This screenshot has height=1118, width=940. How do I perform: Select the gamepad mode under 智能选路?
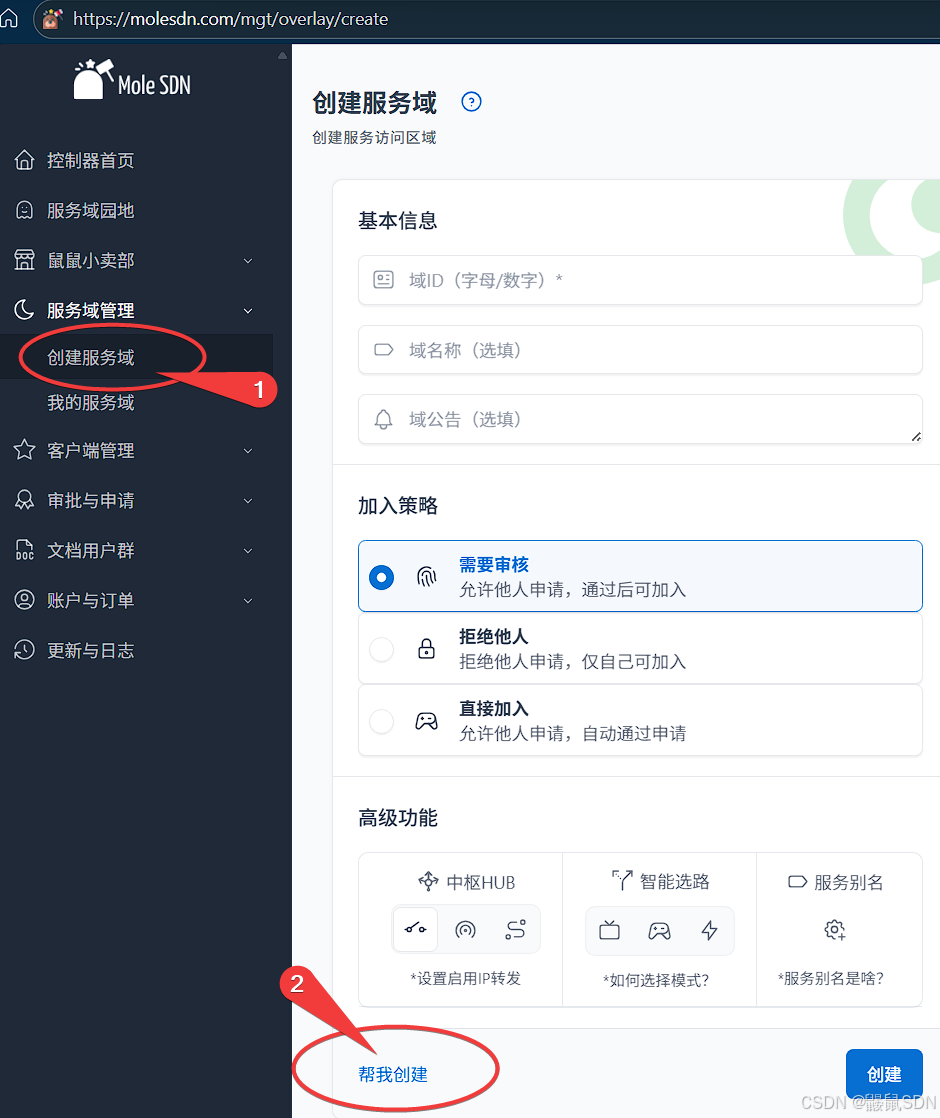click(x=659, y=930)
